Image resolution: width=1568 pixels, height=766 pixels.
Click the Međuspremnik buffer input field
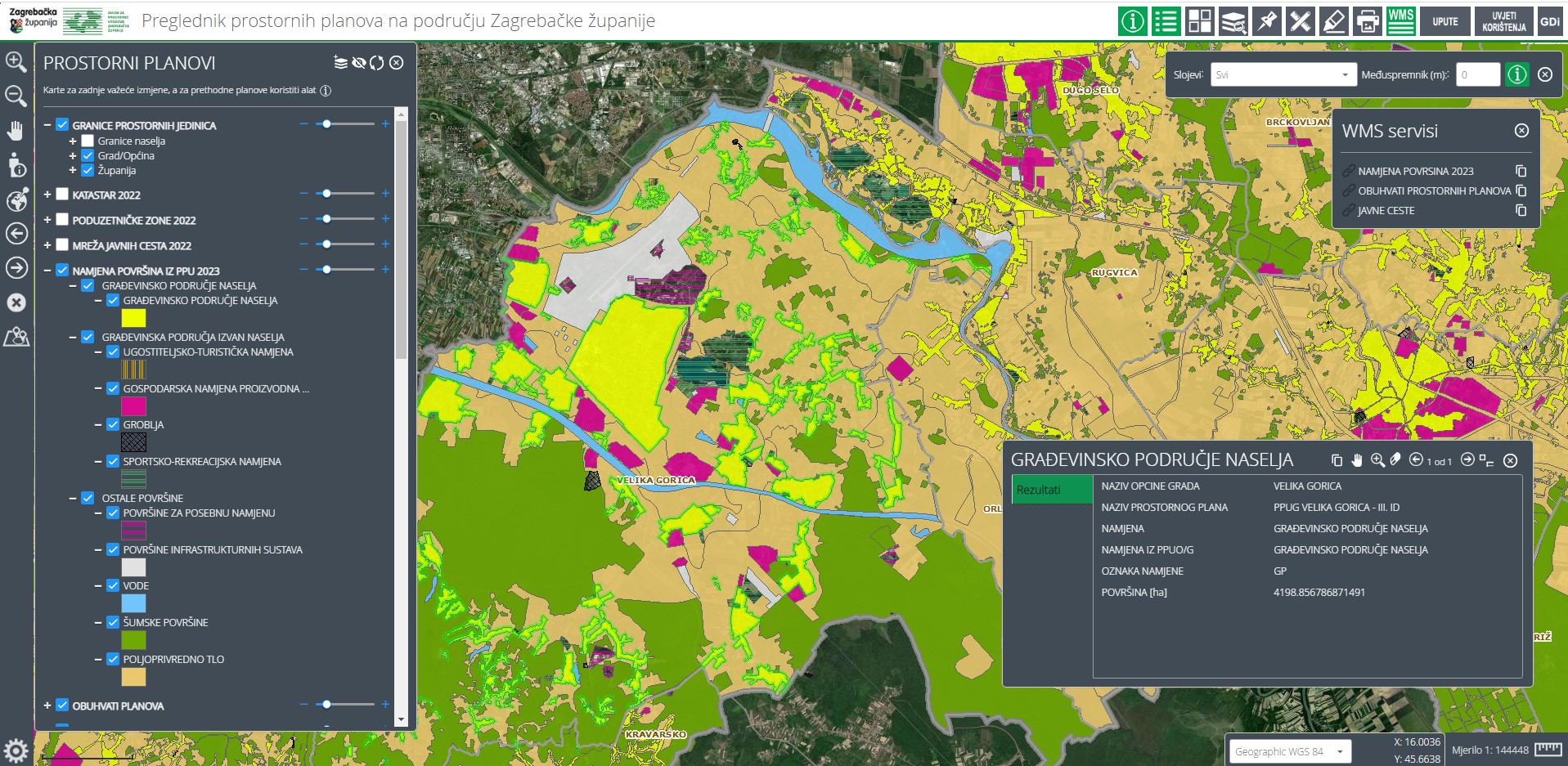[1477, 74]
